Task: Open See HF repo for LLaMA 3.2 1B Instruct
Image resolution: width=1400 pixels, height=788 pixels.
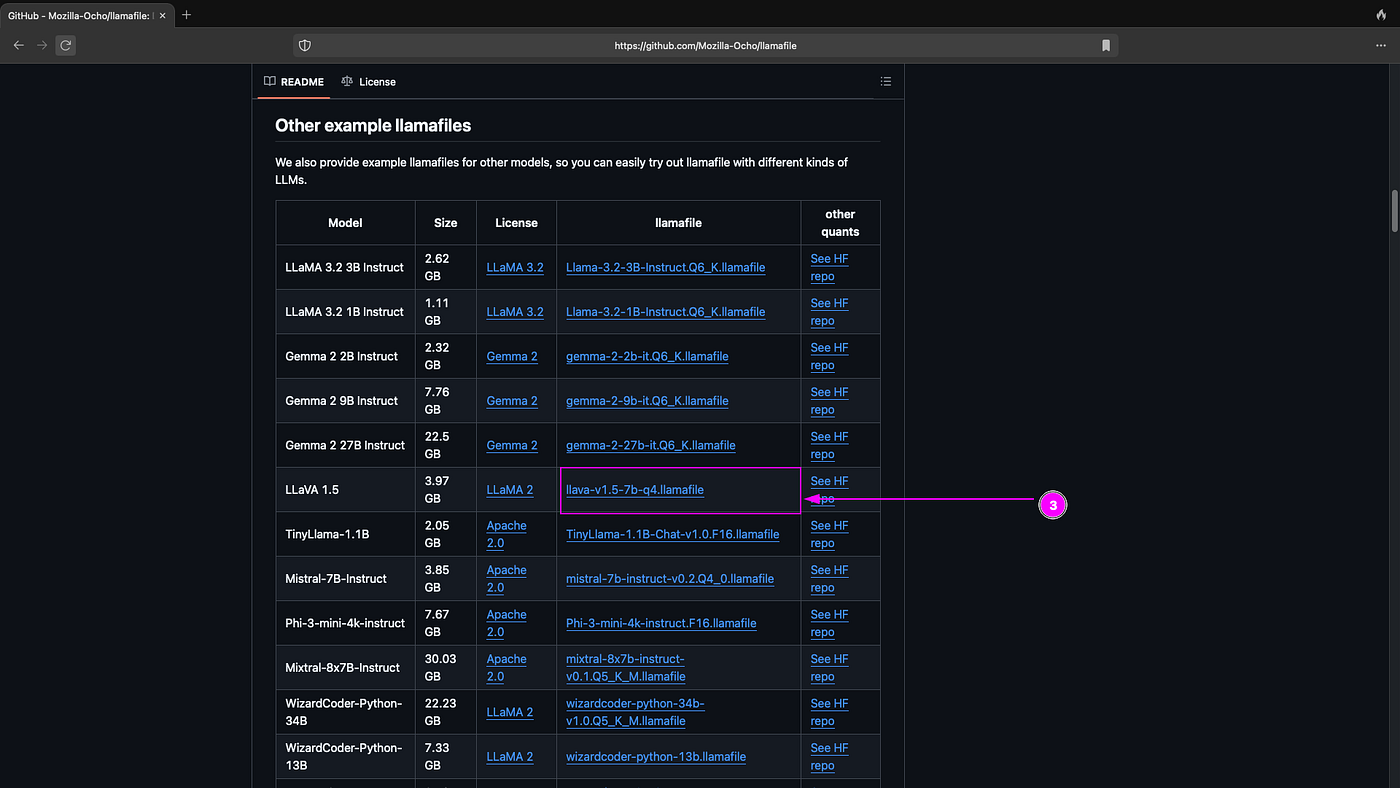Action: [x=829, y=312]
